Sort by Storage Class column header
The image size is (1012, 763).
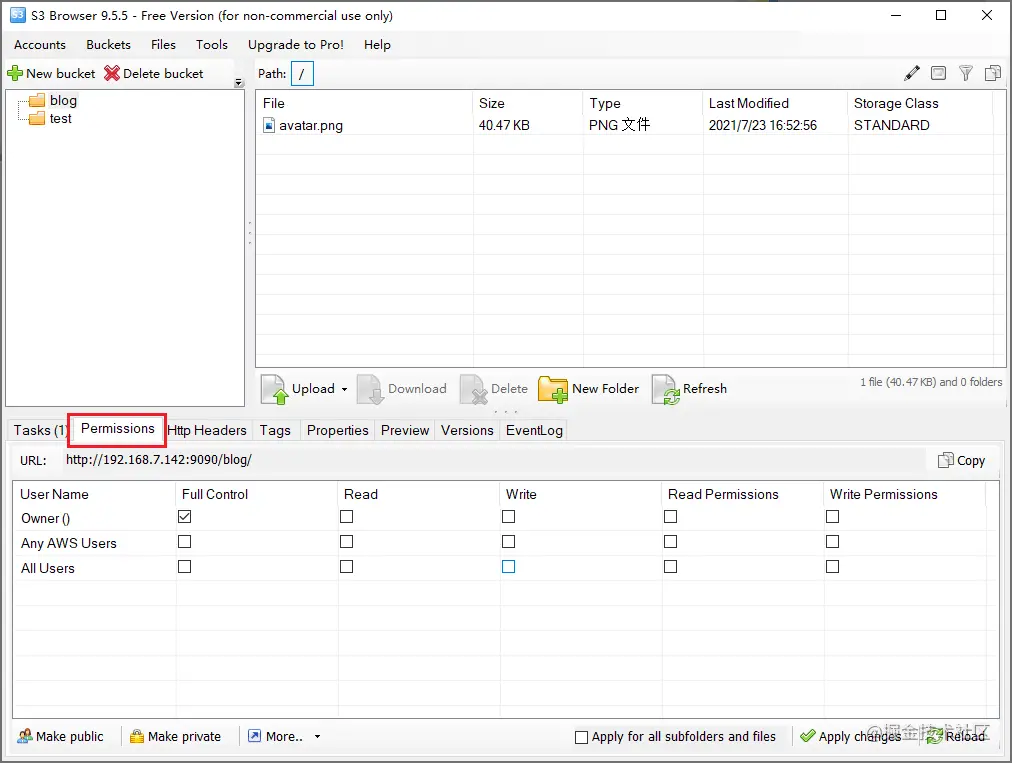tap(920, 103)
